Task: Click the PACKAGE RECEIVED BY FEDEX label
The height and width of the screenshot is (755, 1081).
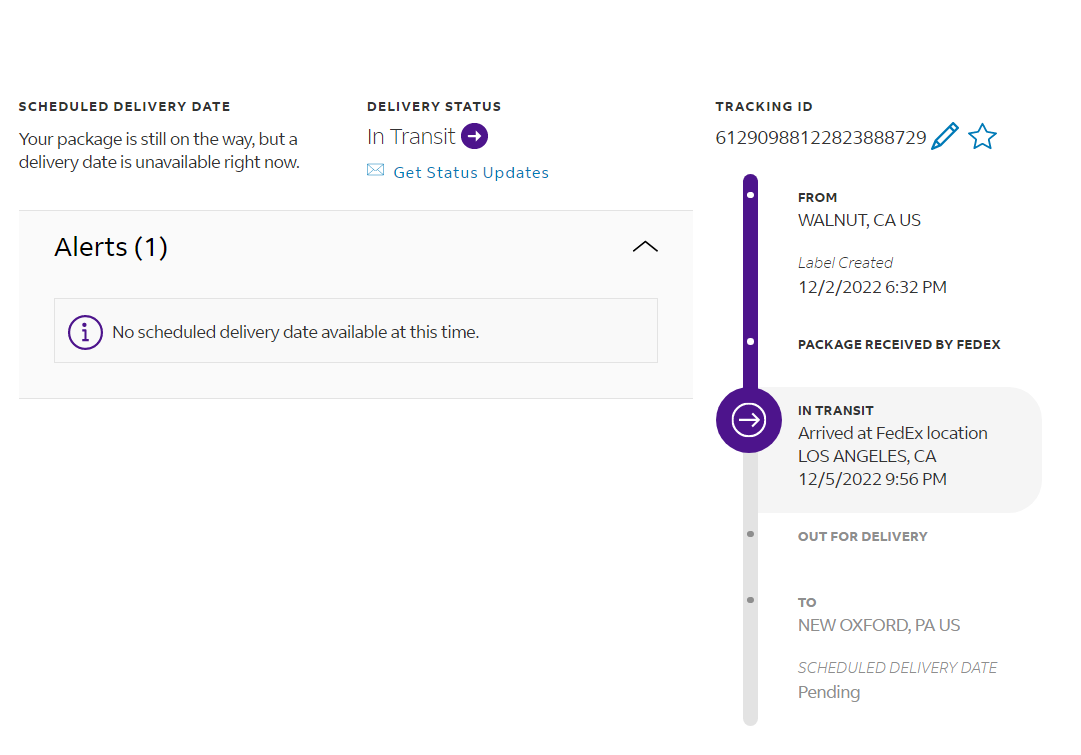Action: (x=899, y=345)
